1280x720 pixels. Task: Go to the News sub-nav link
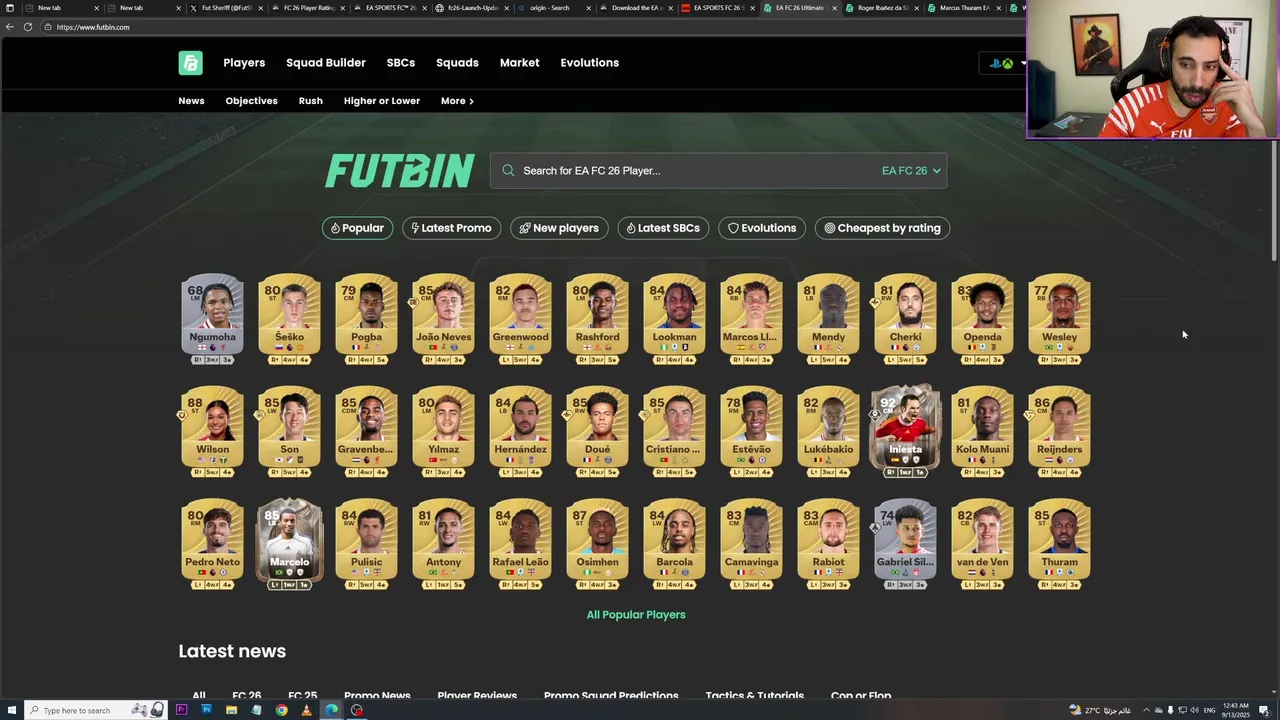coord(191,101)
